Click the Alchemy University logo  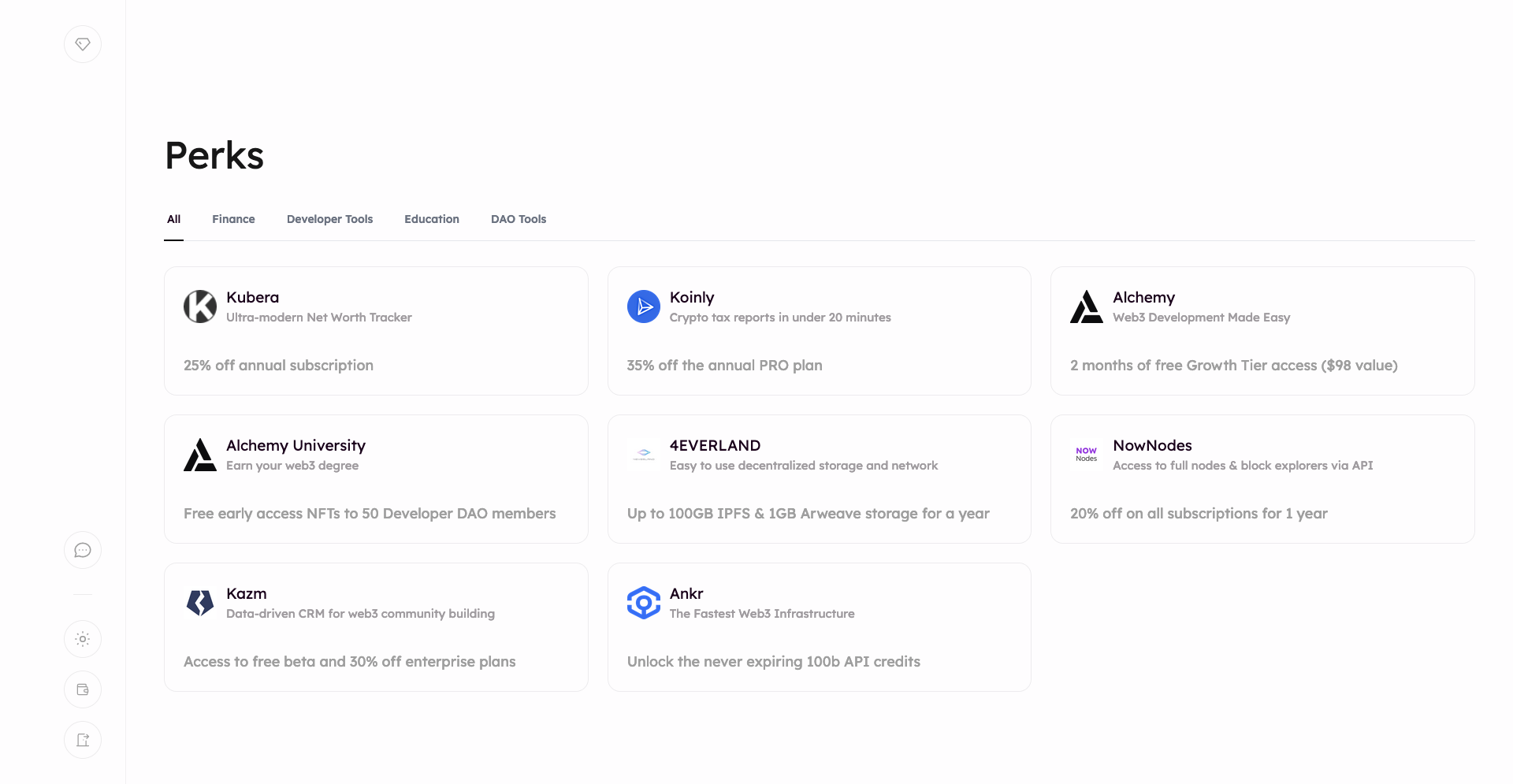click(x=200, y=455)
